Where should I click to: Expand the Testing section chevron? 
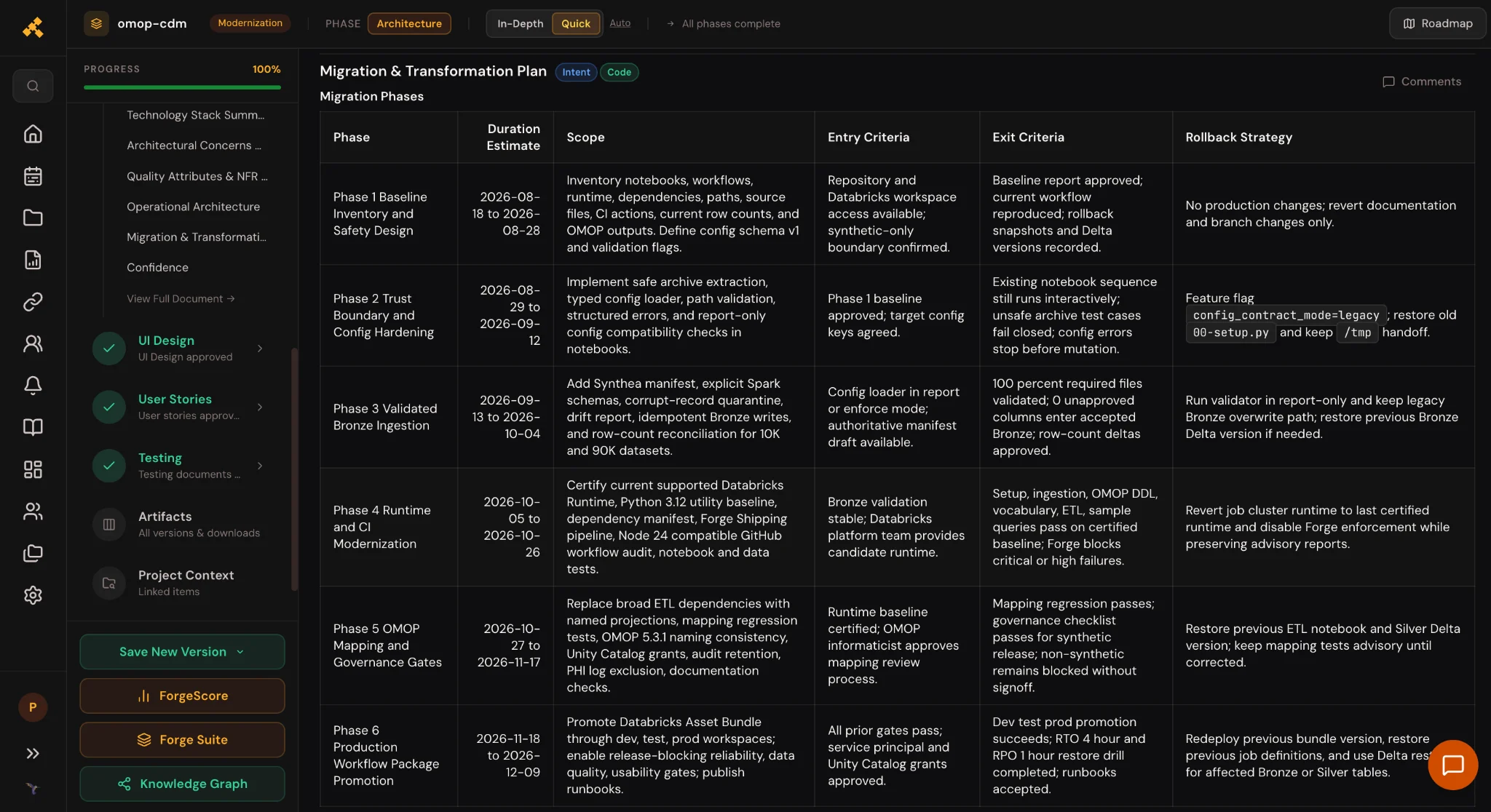tap(260, 466)
